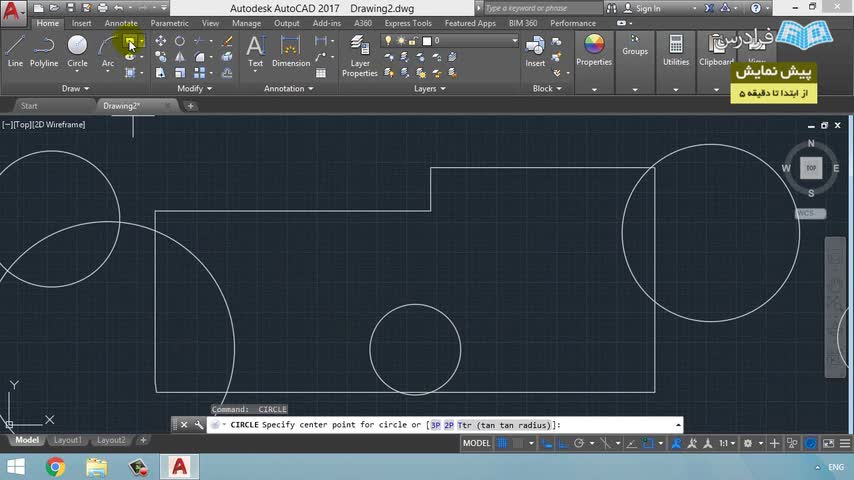Image resolution: width=854 pixels, height=480 pixels.
Task: Open the Layout1 tab
Action: 68,440
